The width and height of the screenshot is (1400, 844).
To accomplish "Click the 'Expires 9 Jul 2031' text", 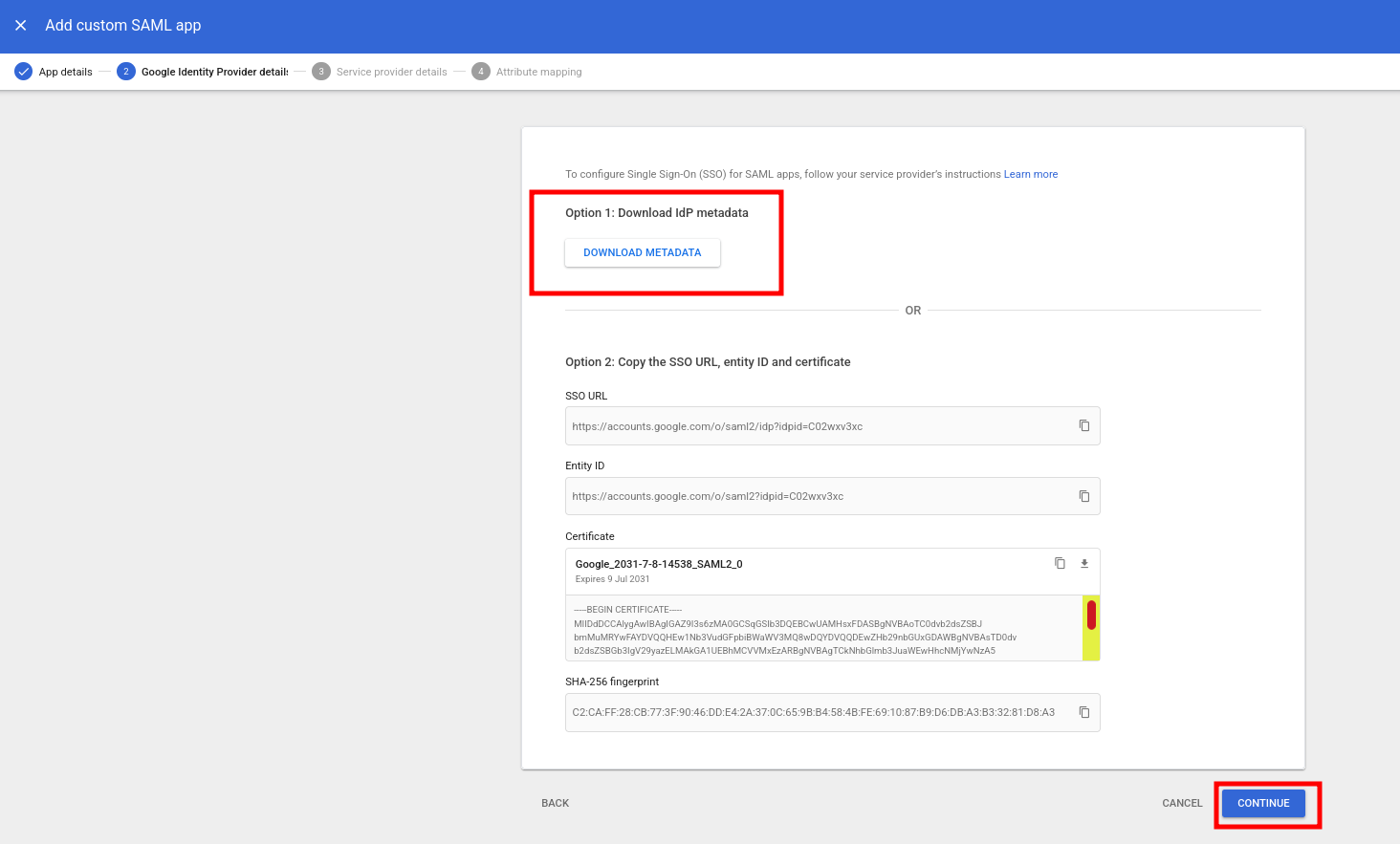I will [x=612, y=579].
